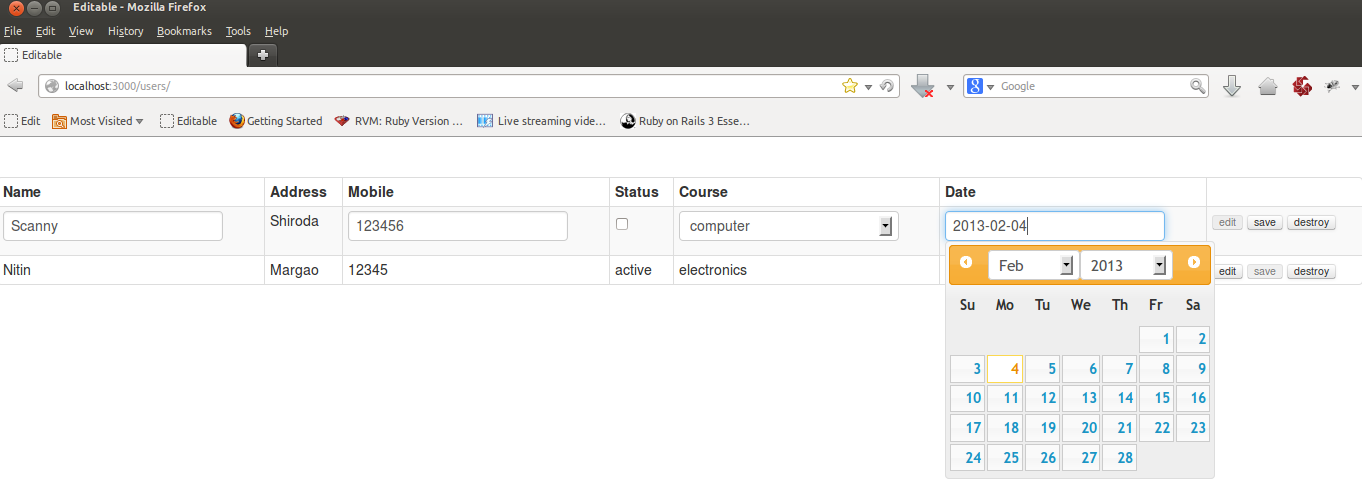Click the search magnifier icon
This screenshot has width=1362, height=489.
1197,86
